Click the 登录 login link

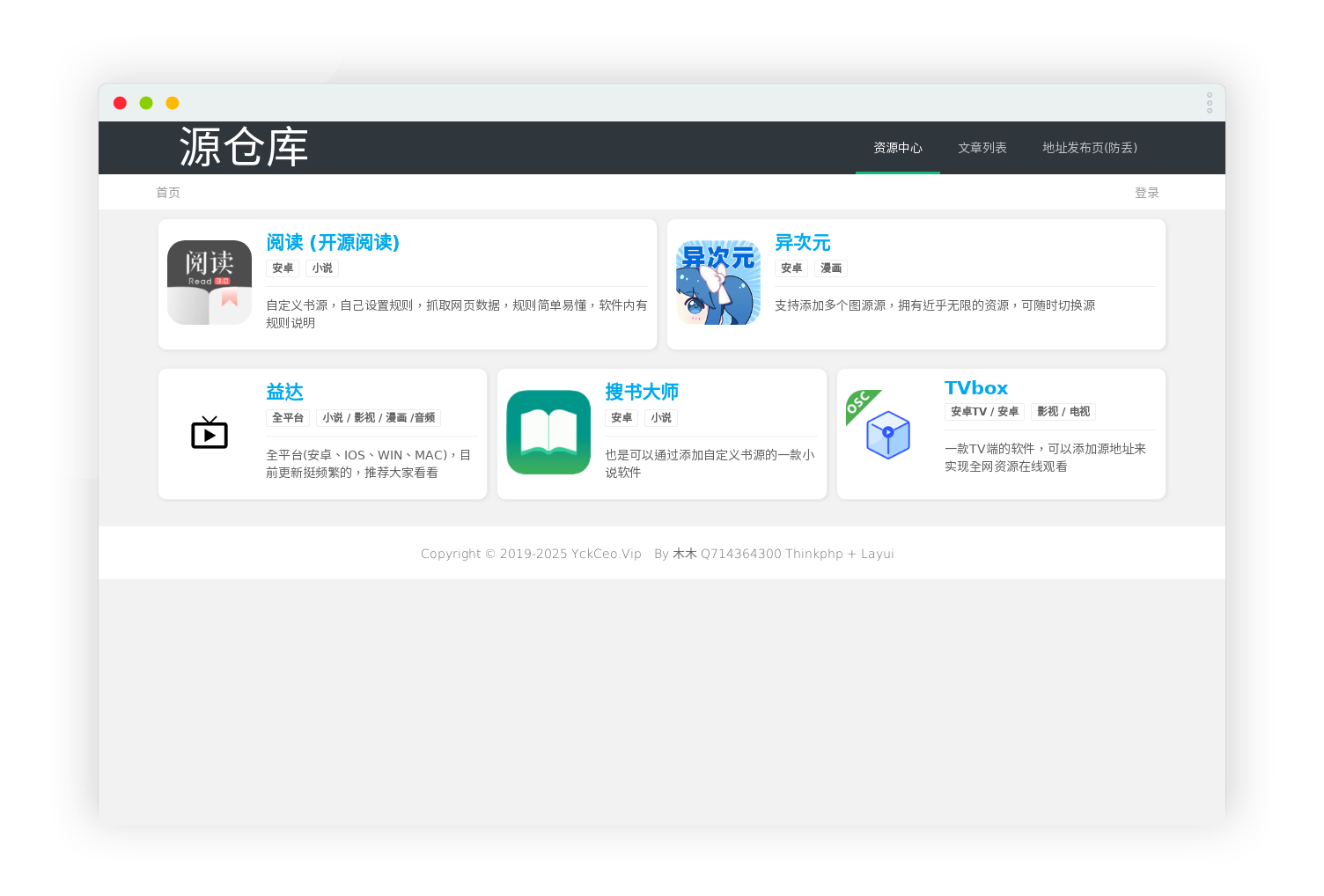pyautogui.click(x=1146, y=193)
